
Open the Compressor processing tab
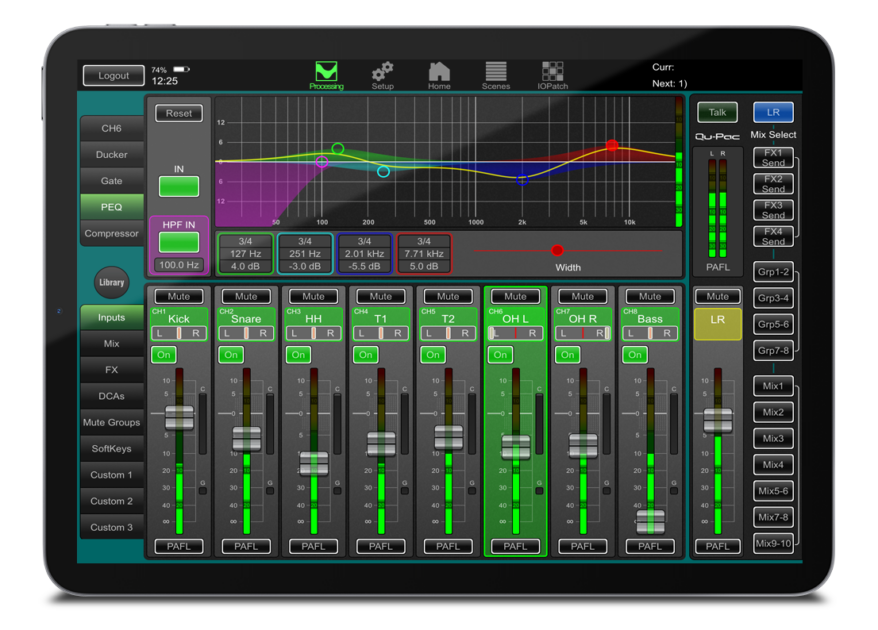[x=111, y=233]
